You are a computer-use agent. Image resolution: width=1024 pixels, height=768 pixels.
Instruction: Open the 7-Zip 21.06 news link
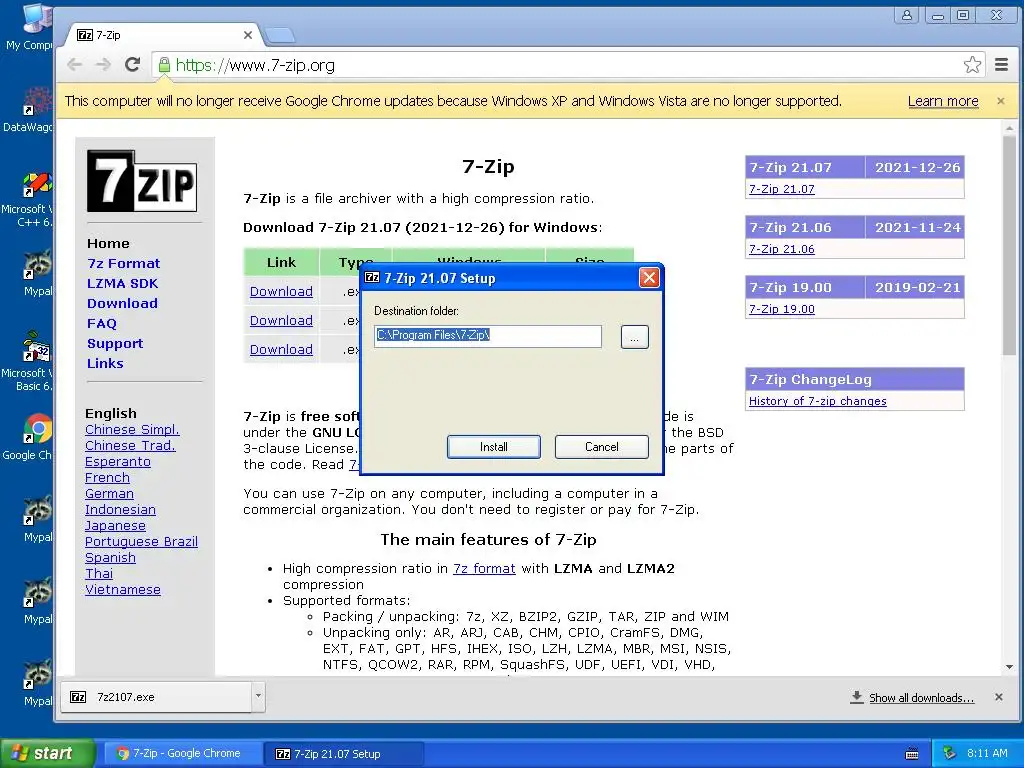point(782,249)
